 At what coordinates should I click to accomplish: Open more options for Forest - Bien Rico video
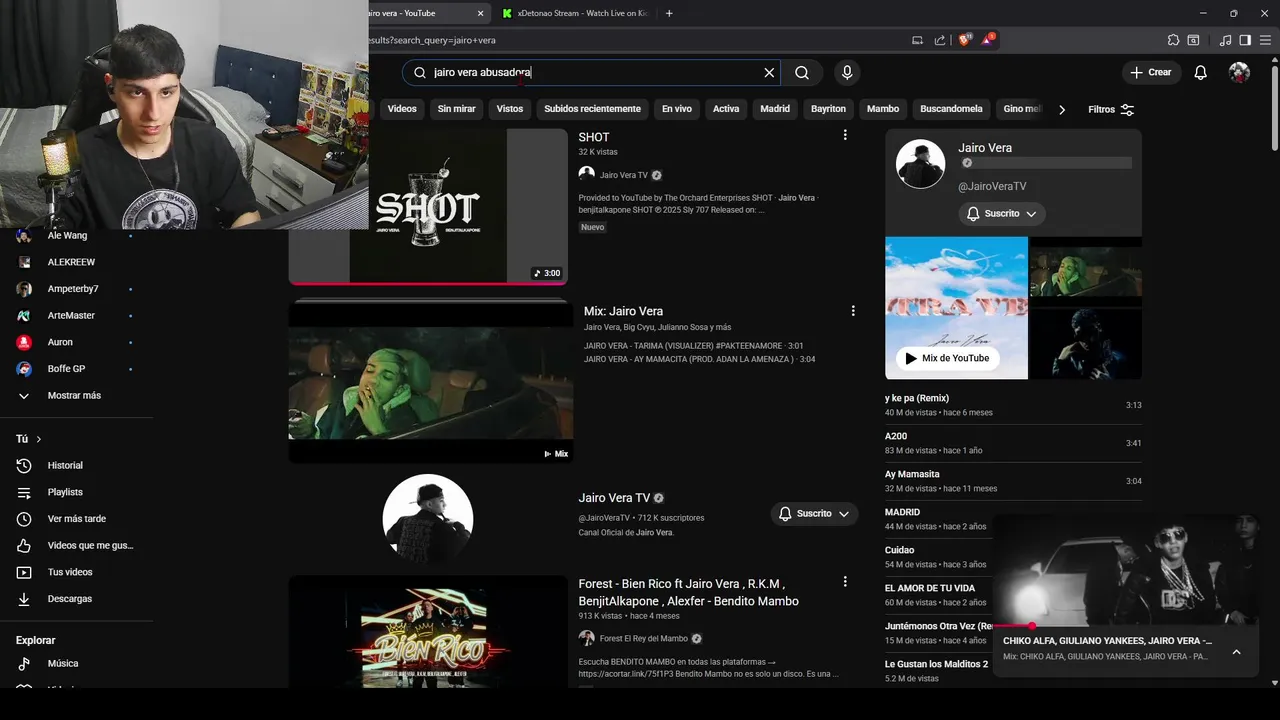click(x=845, y=581)
